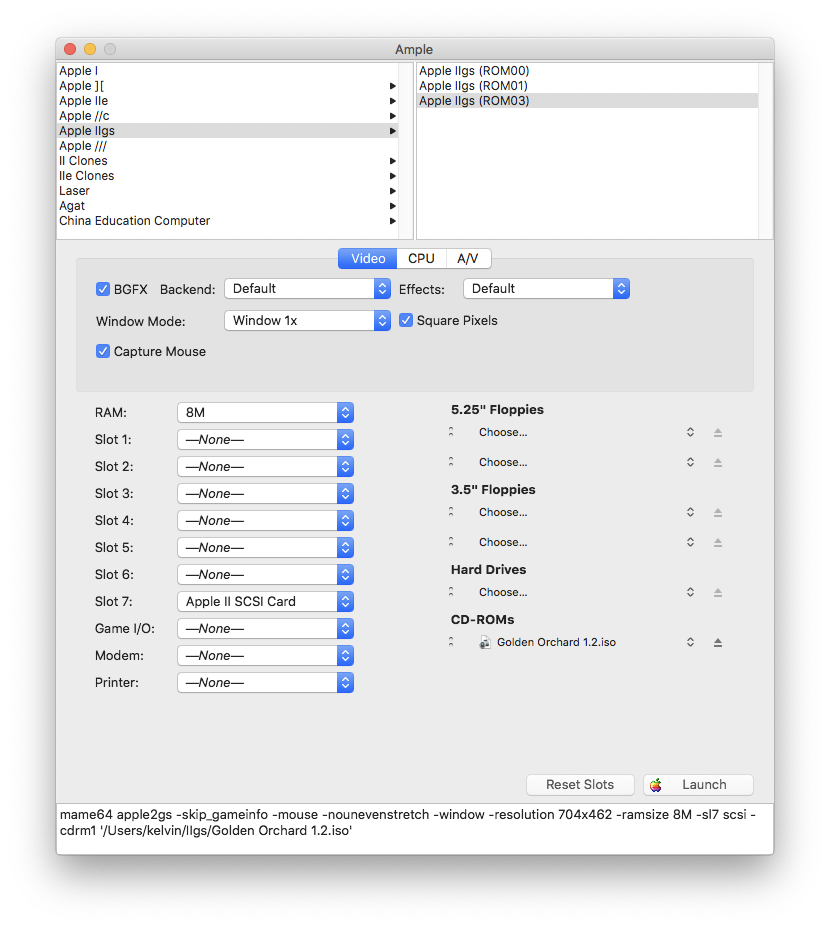The width and height of the screenshot is (830, 929).
Task: Minimize the Ample window
Action: [x=90, y=49]
